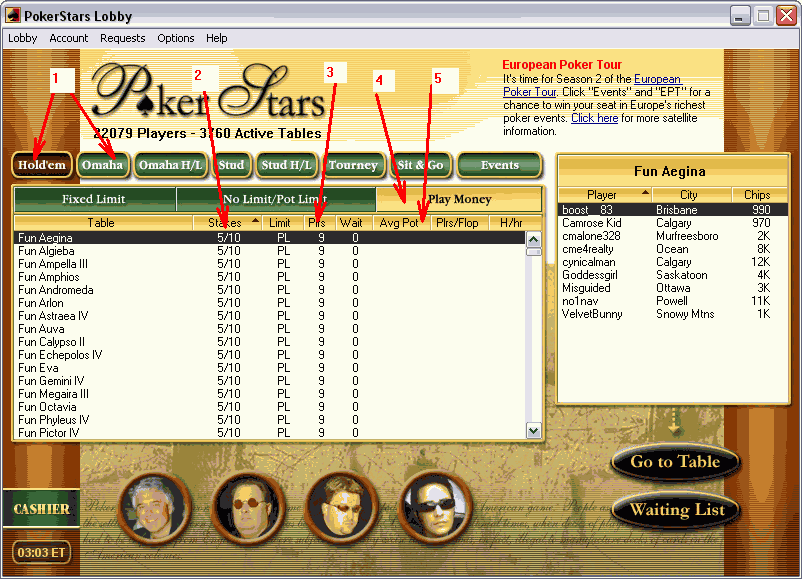Open the Help menu
The image size is (802, 579).
(x=217, y=38)
